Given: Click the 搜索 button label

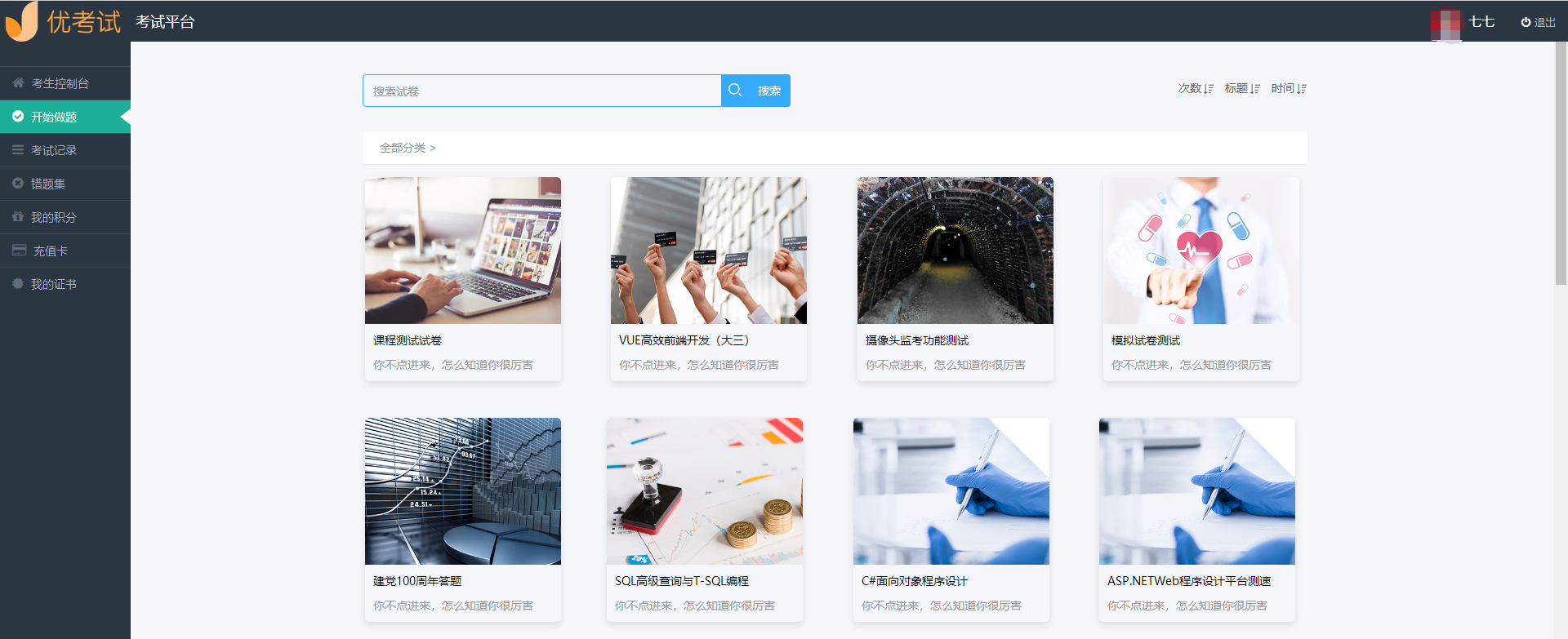Looking at the screenshot, I should point(769,91).
